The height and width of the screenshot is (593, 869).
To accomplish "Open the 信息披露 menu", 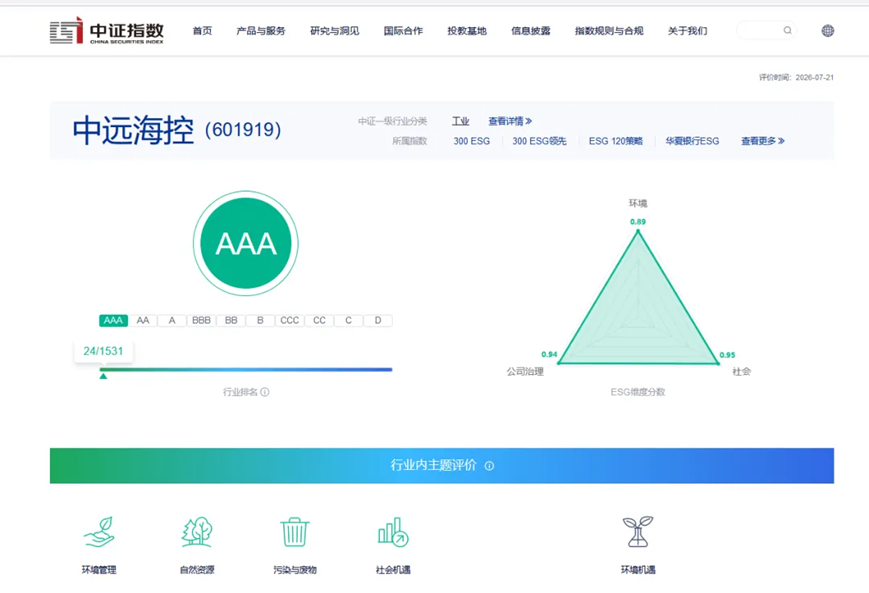I will tap(531, 31).
